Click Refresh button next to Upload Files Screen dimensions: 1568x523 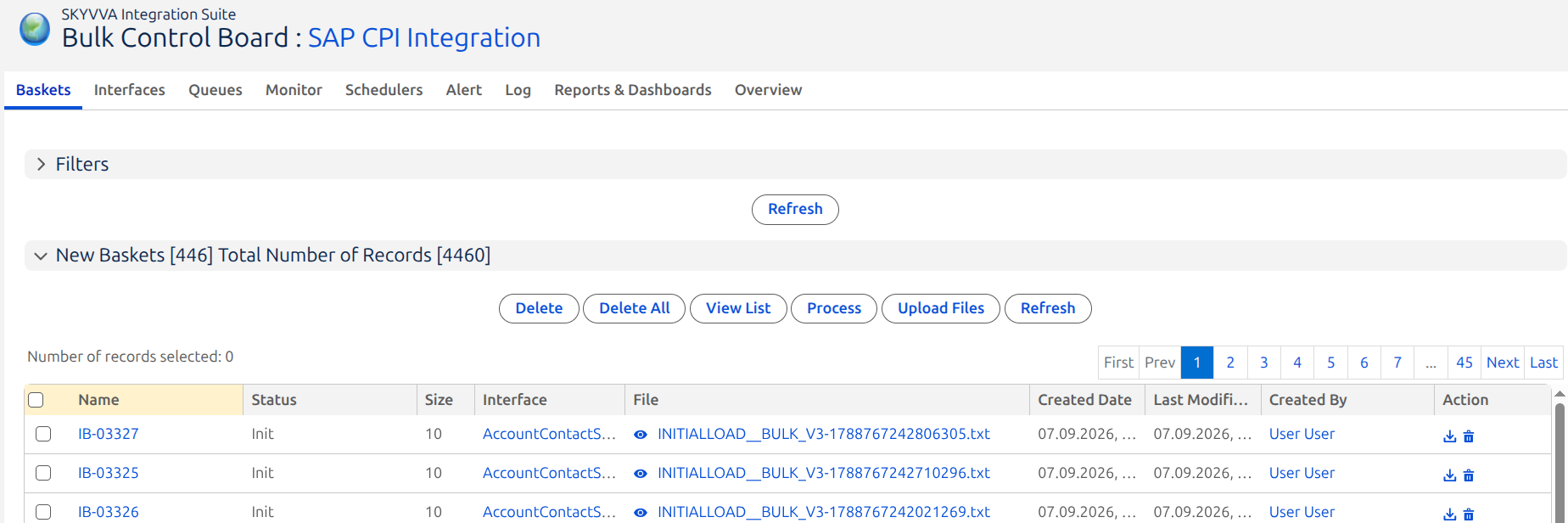coord(1048,308)
